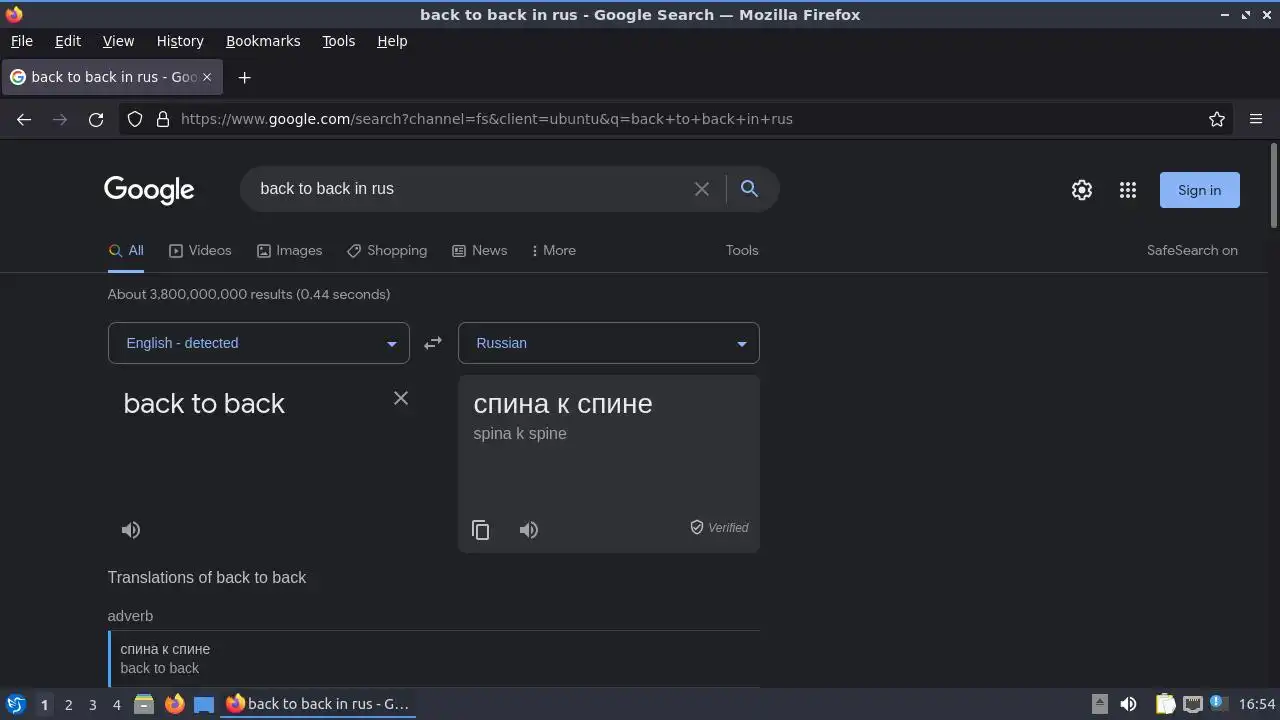Clear the Google search box text
This screenshot has height=720, width=1280.
tap(702, 189)
